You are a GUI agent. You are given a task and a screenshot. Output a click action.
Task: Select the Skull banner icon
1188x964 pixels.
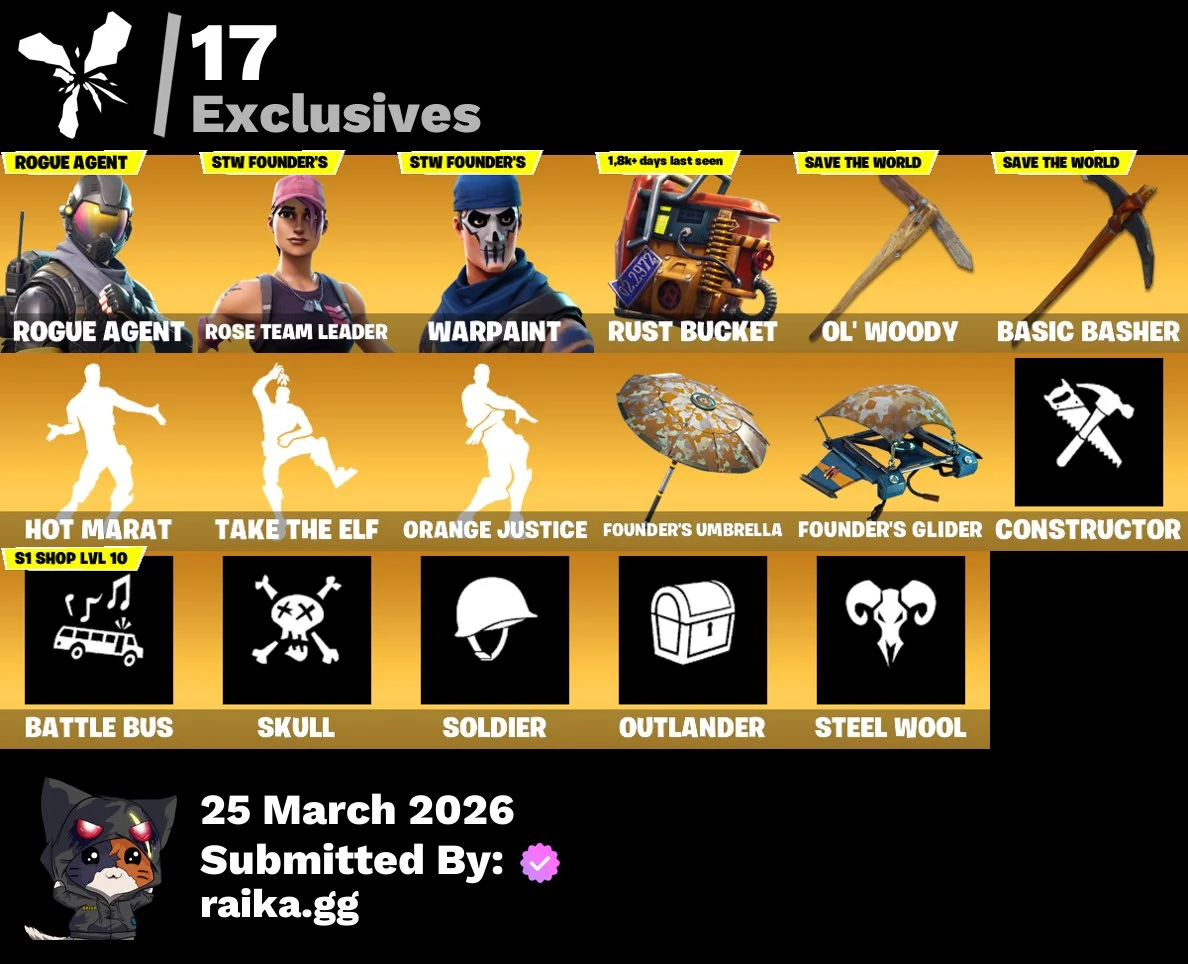click(297, 630)
